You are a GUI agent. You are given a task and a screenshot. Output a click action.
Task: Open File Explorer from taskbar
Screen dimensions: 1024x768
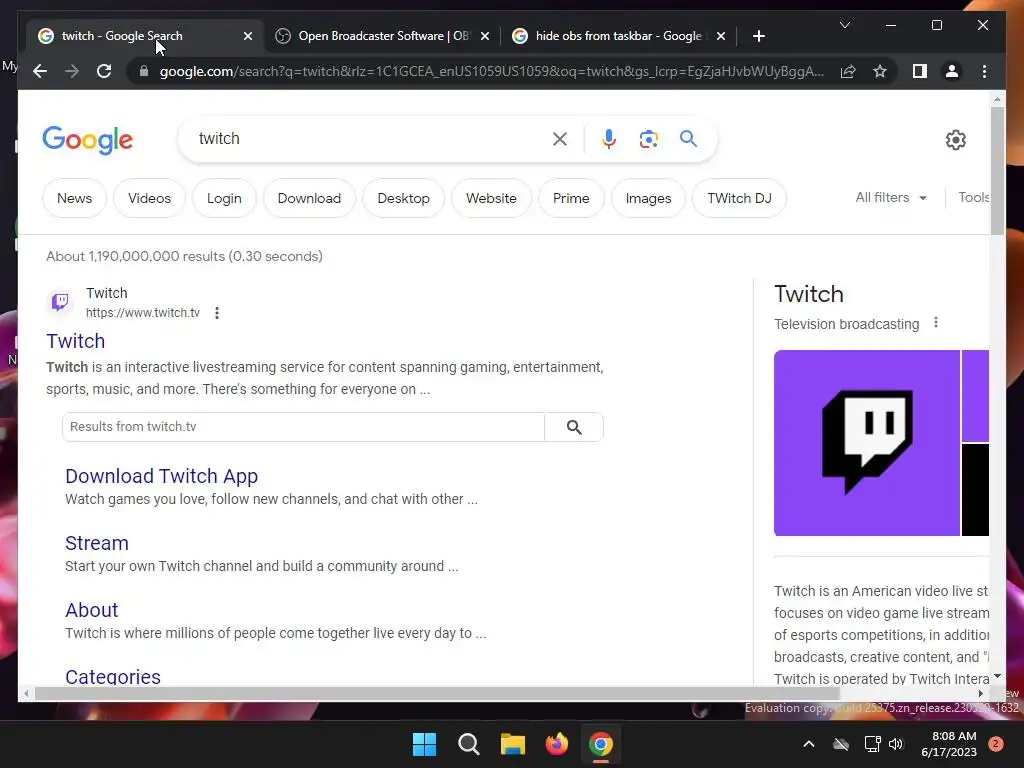point(513,744)
